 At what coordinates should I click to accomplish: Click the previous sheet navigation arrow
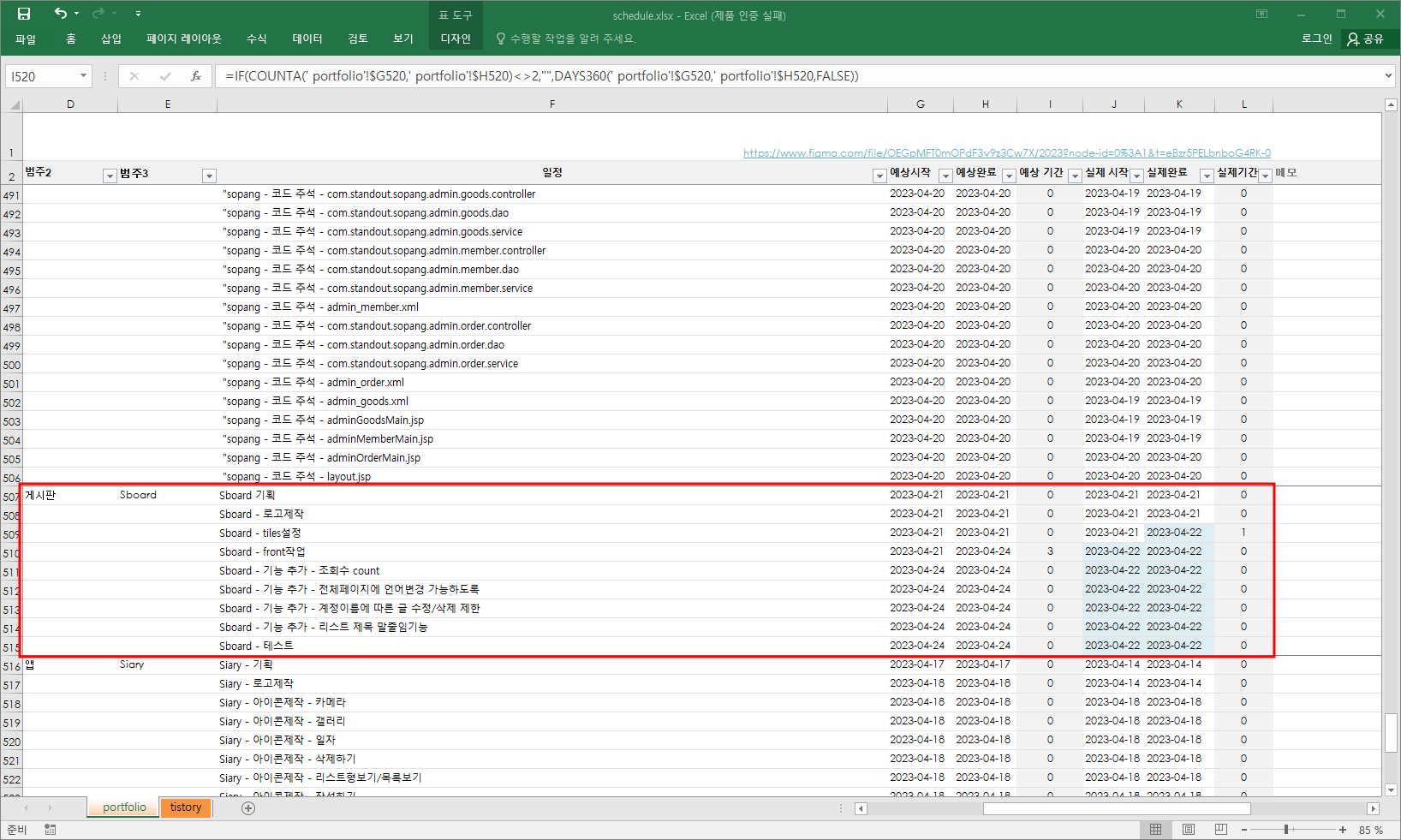click(x=27, y=808)
